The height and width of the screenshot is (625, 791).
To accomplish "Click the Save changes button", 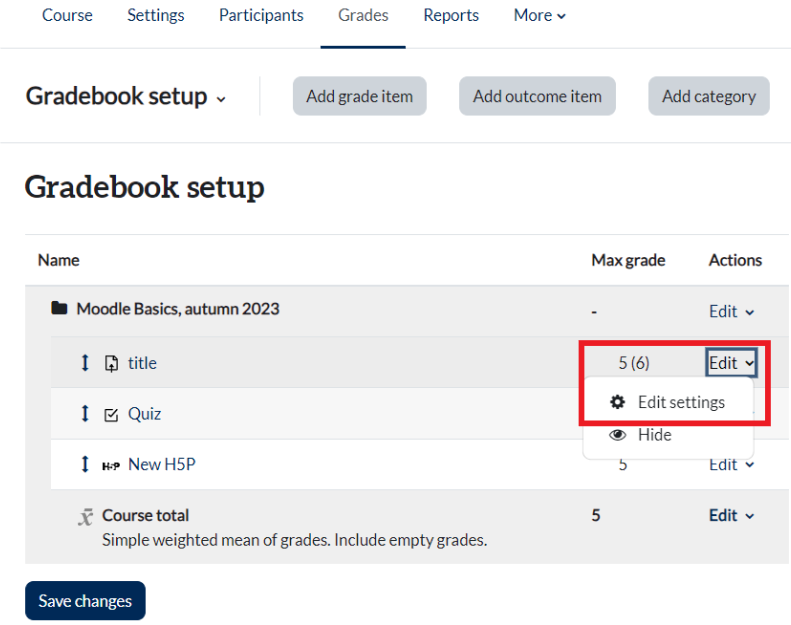I will (85, 601).
